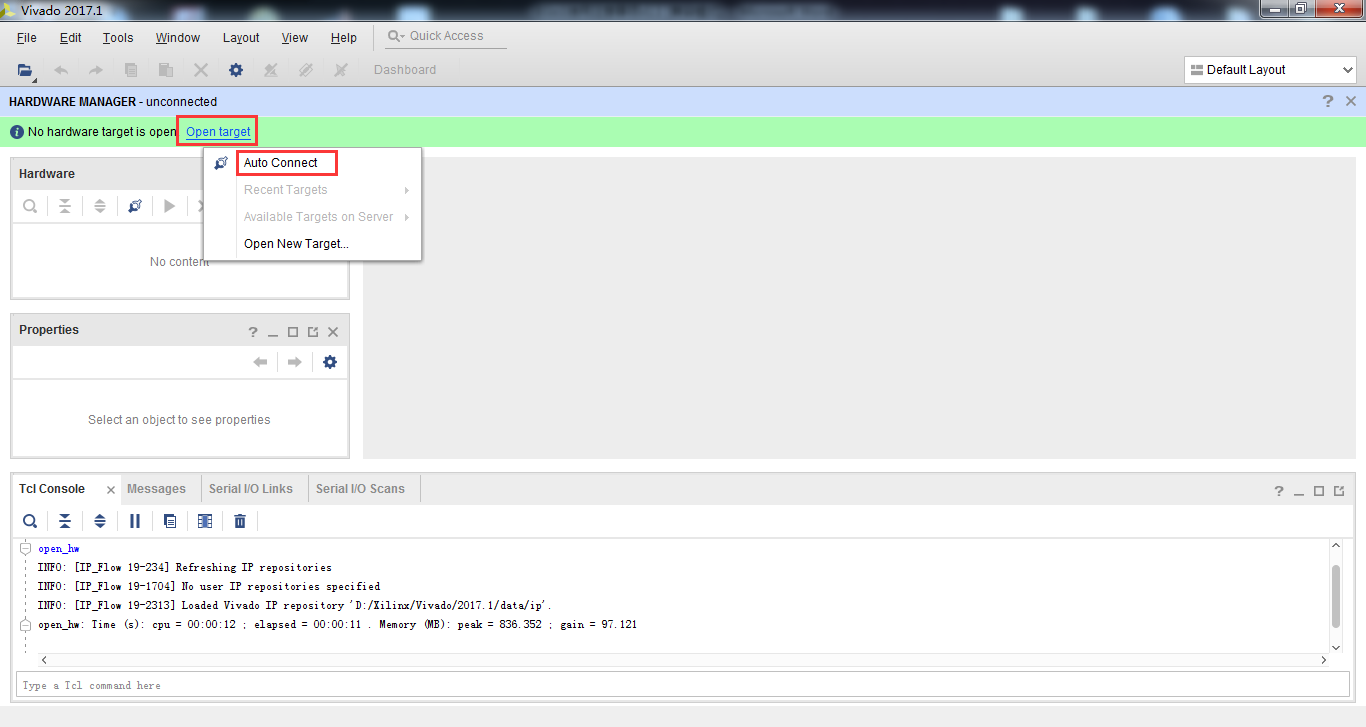Expand all output in Tcl Console

[100, 521]
